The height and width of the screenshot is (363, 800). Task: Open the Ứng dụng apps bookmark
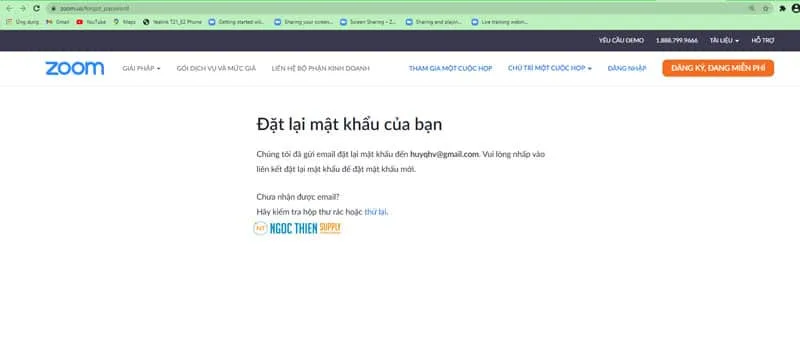pos(22,22)
